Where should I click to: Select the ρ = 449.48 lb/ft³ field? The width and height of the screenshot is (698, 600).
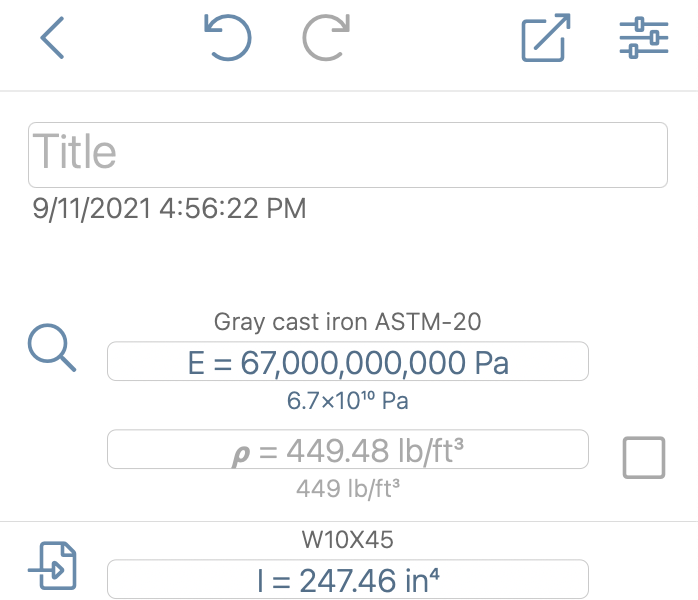[x=348, y=449]
